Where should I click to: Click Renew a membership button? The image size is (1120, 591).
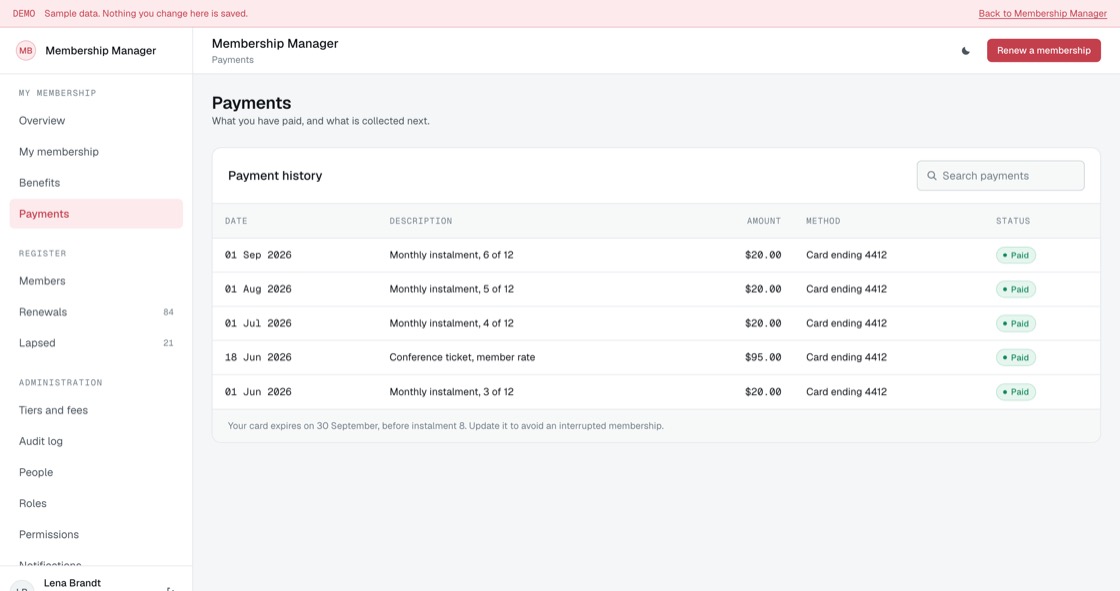(1044, 51)
